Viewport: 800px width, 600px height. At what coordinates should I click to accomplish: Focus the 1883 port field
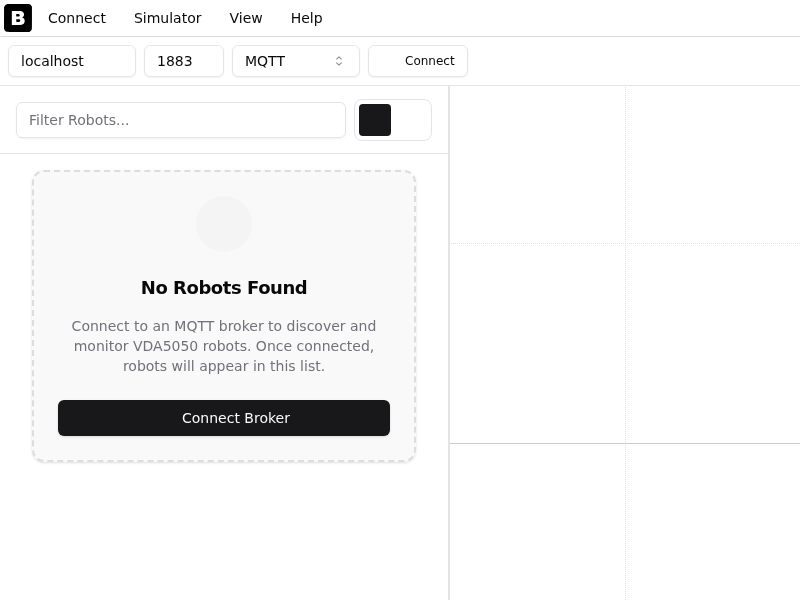(x=184, y=61)
